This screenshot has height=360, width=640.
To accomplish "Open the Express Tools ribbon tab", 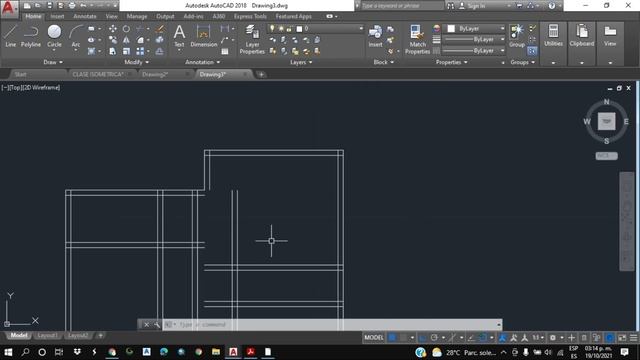I will click(250, 16).
